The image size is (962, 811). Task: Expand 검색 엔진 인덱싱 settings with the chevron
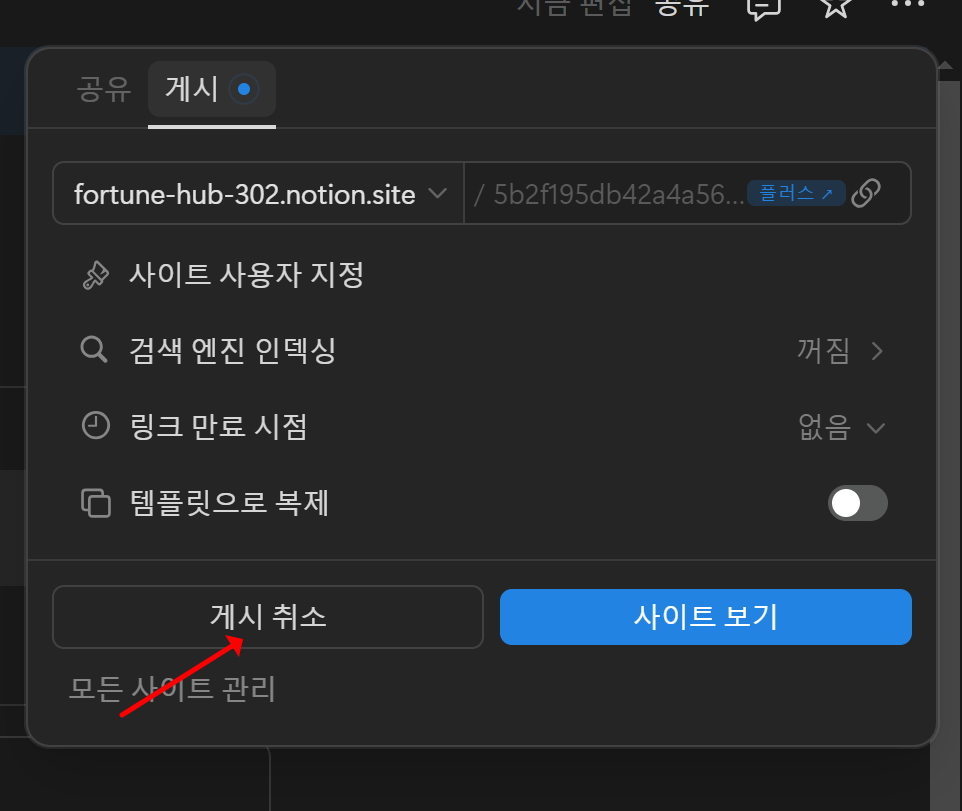pyautogui.click(x=877, y=351)
